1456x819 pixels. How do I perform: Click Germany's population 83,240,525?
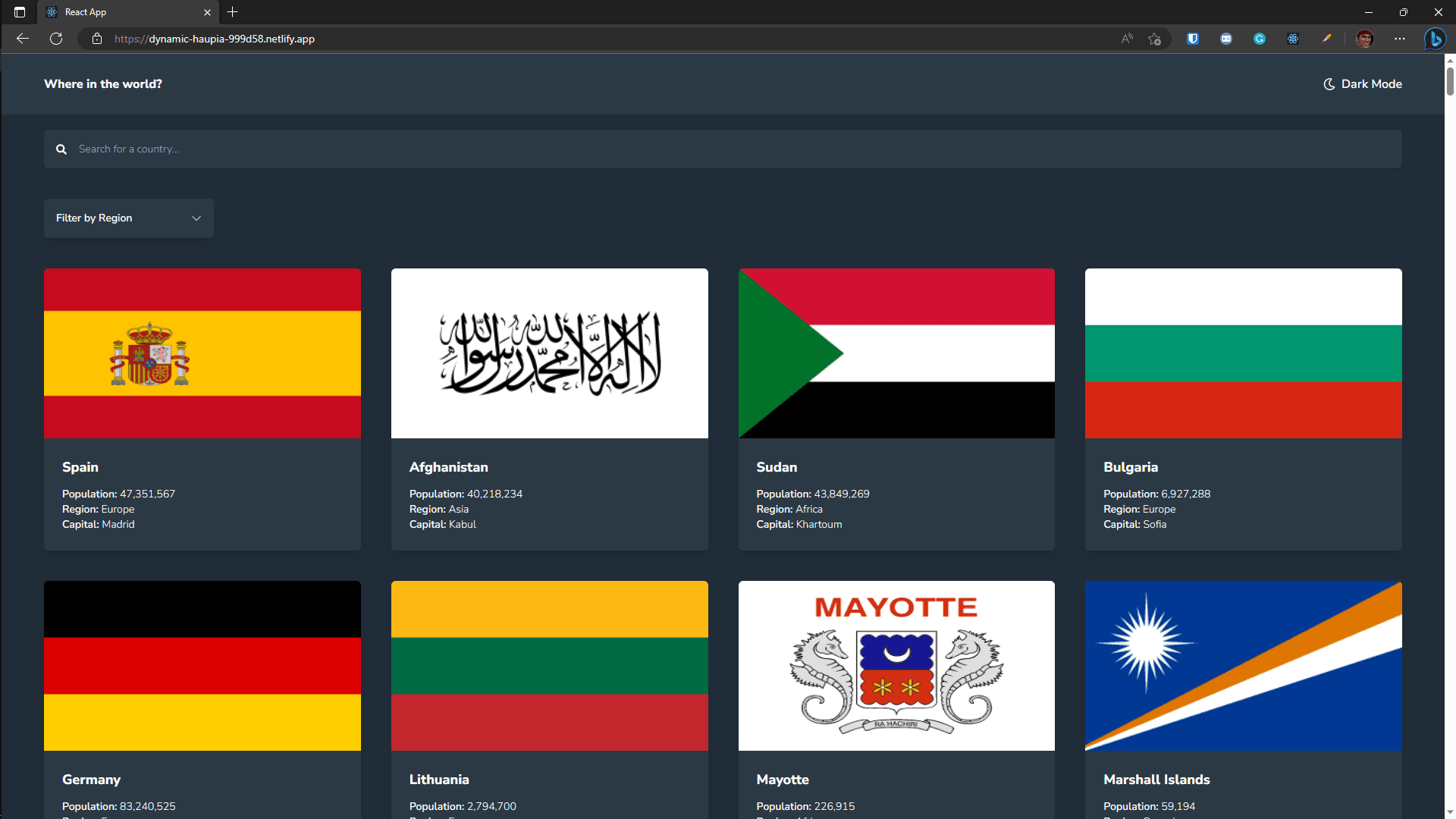[147, 806]
